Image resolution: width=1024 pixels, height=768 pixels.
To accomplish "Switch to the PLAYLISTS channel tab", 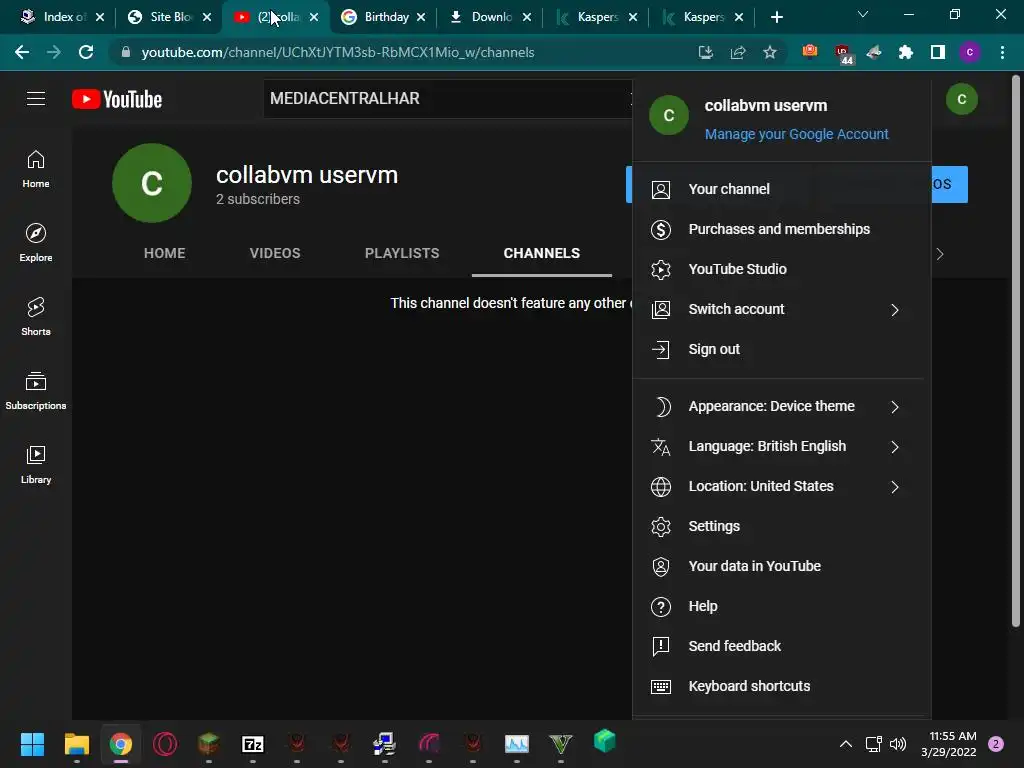I will point(402,253).
